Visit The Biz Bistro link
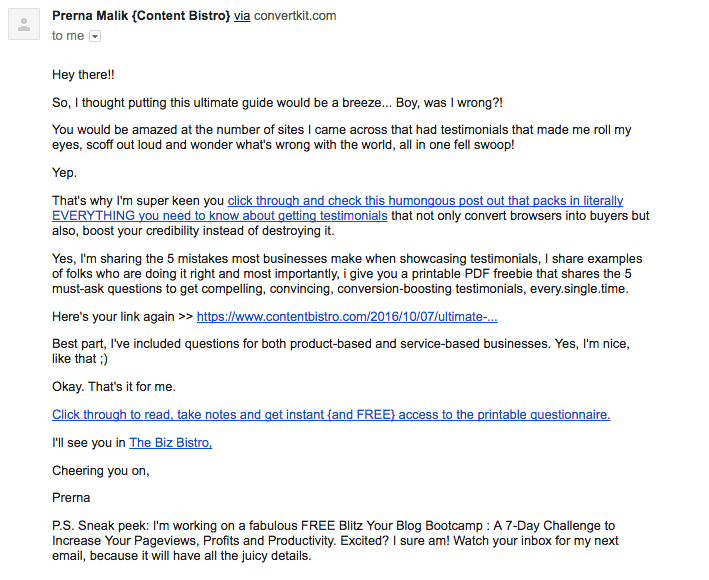 click(170, 443)
